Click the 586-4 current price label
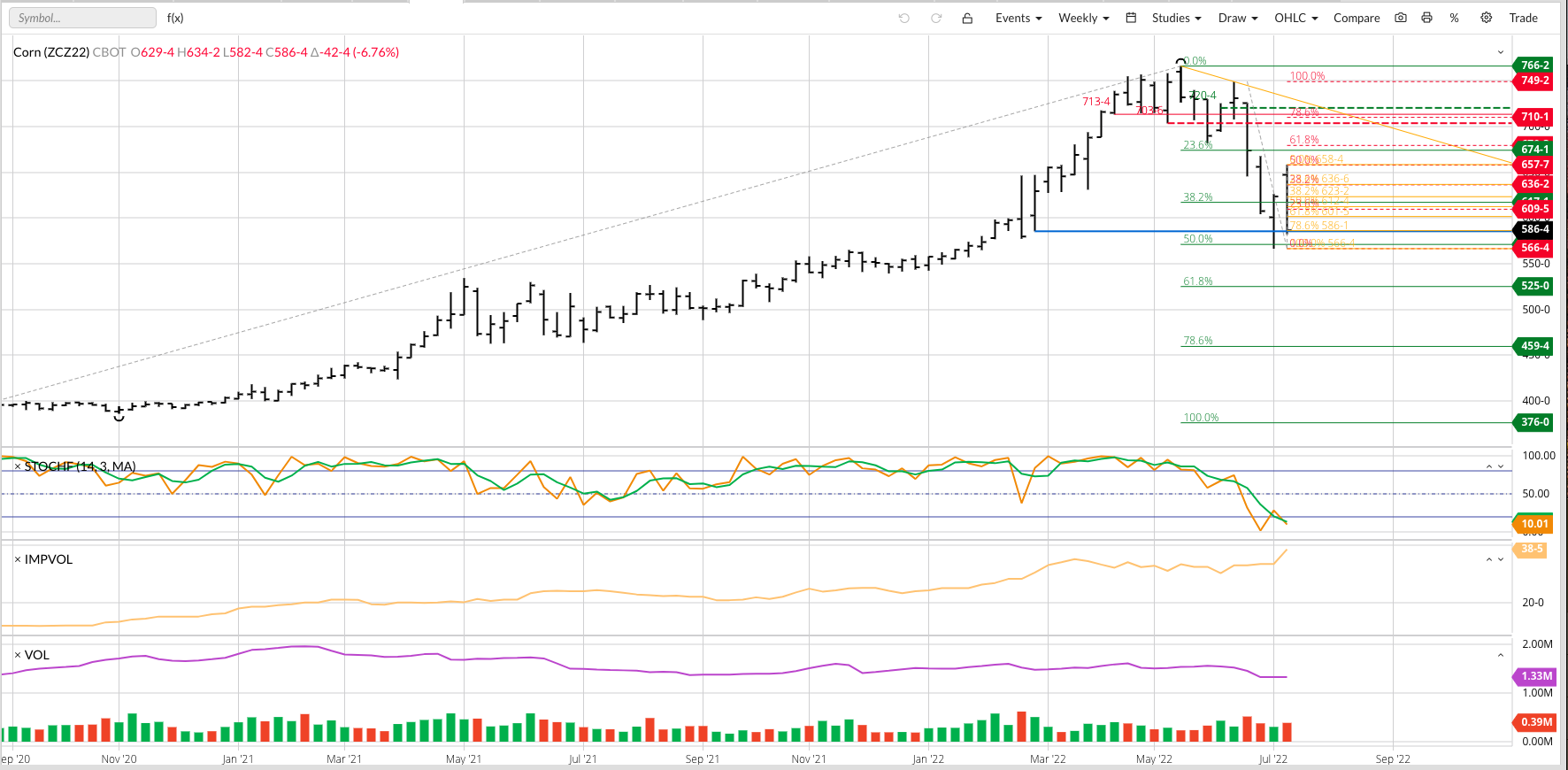Screen dimensions: 1568x770 click(x=1534, y=229)
